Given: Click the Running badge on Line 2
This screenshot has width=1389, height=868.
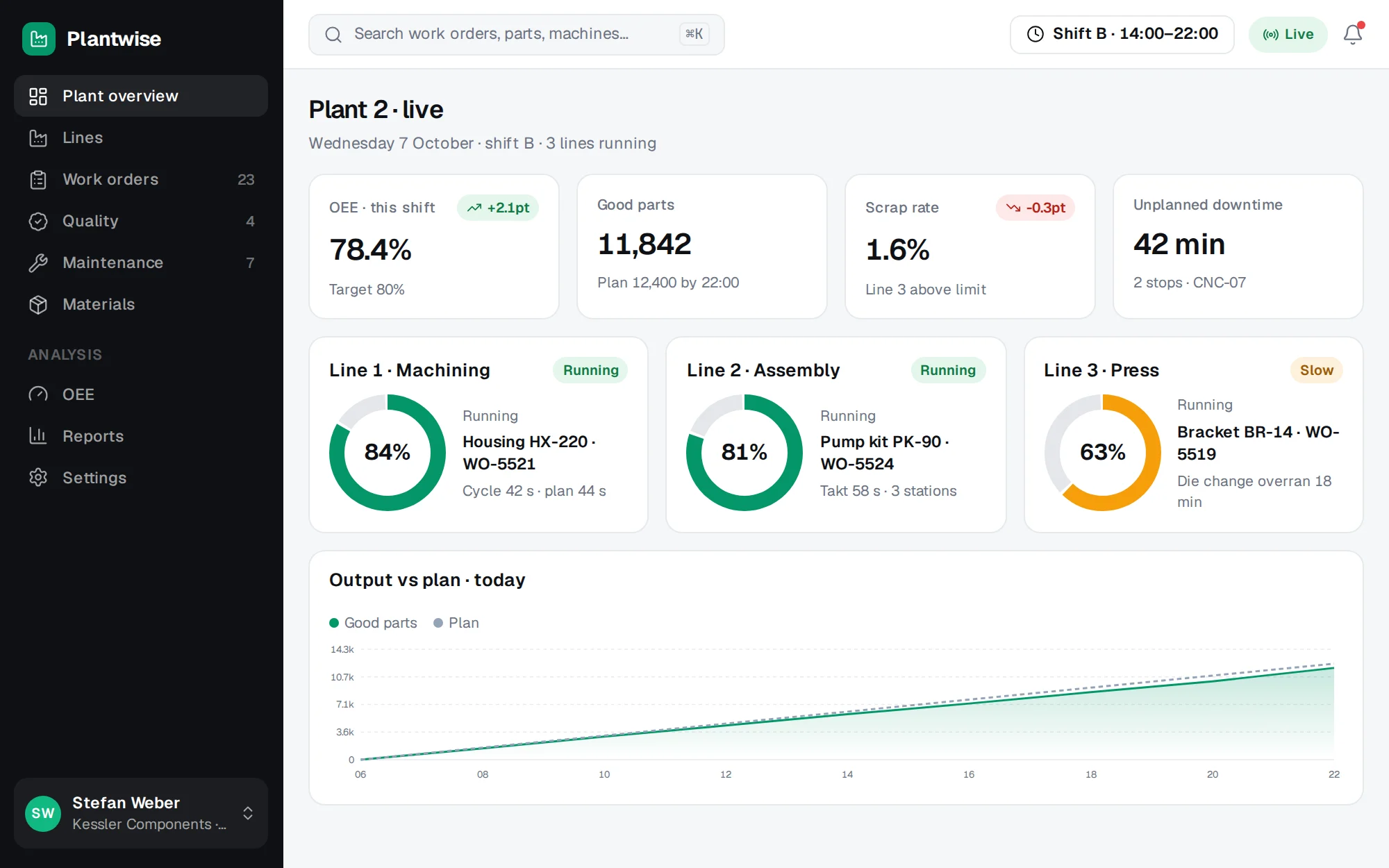Looking at the screenshot, I should [x=948, y=370].
